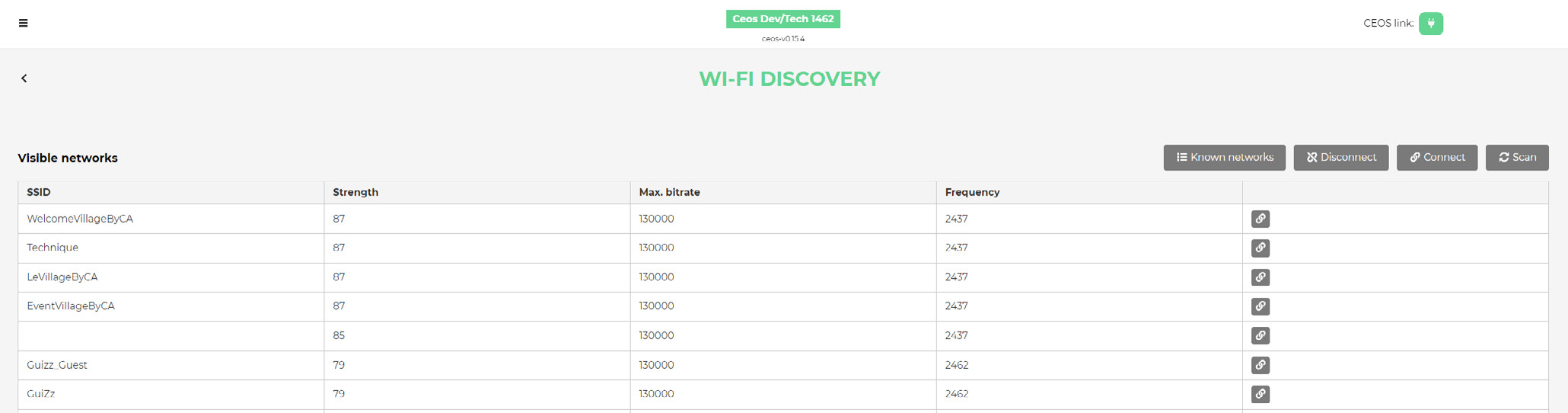Image resolution: width=1568 pixels, height=413 pixels.
Task: Click link icon for LeVillageByCA network
Action: (1260, 277)
